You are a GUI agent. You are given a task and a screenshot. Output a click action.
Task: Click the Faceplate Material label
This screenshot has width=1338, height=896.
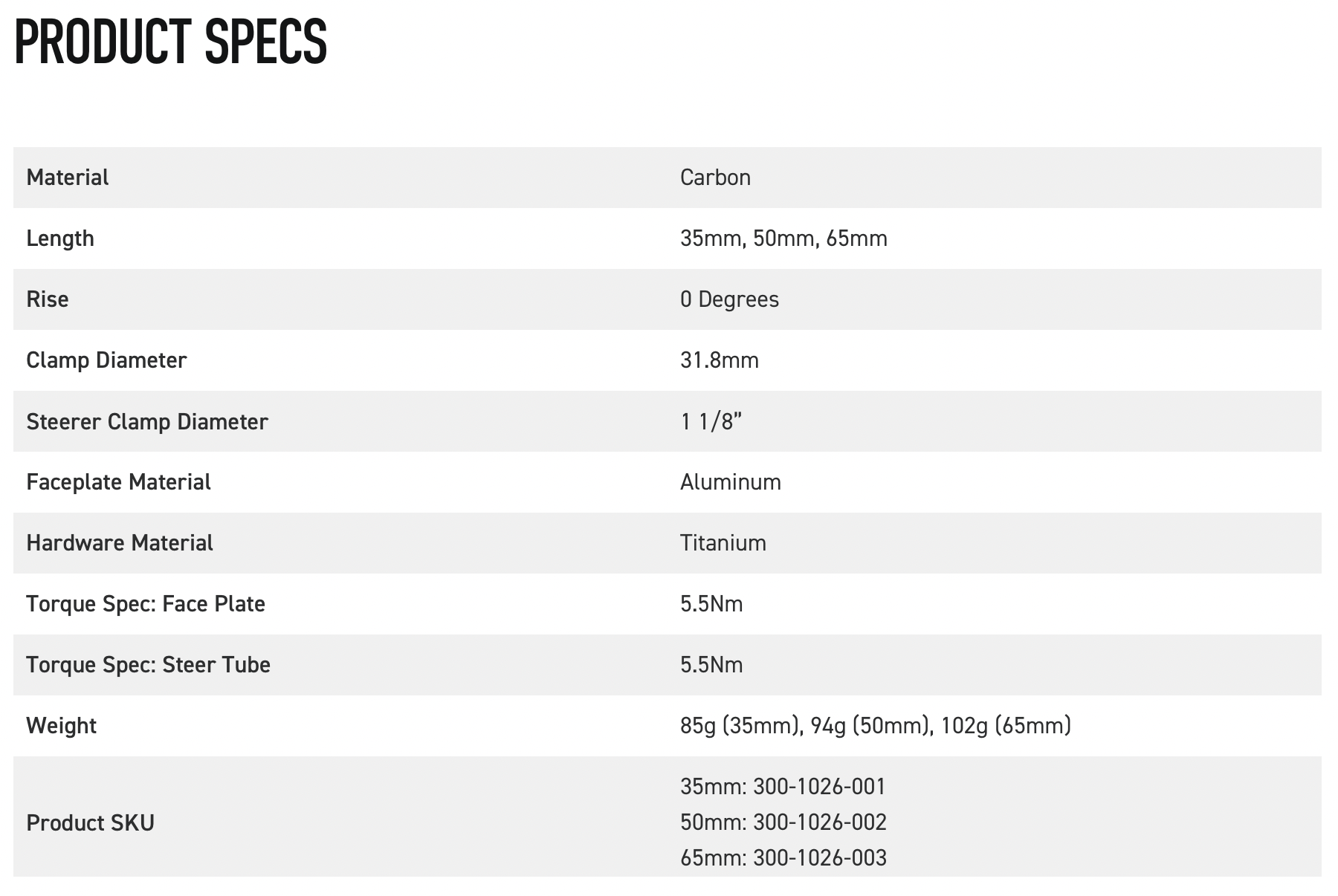(x=118, y=482)
